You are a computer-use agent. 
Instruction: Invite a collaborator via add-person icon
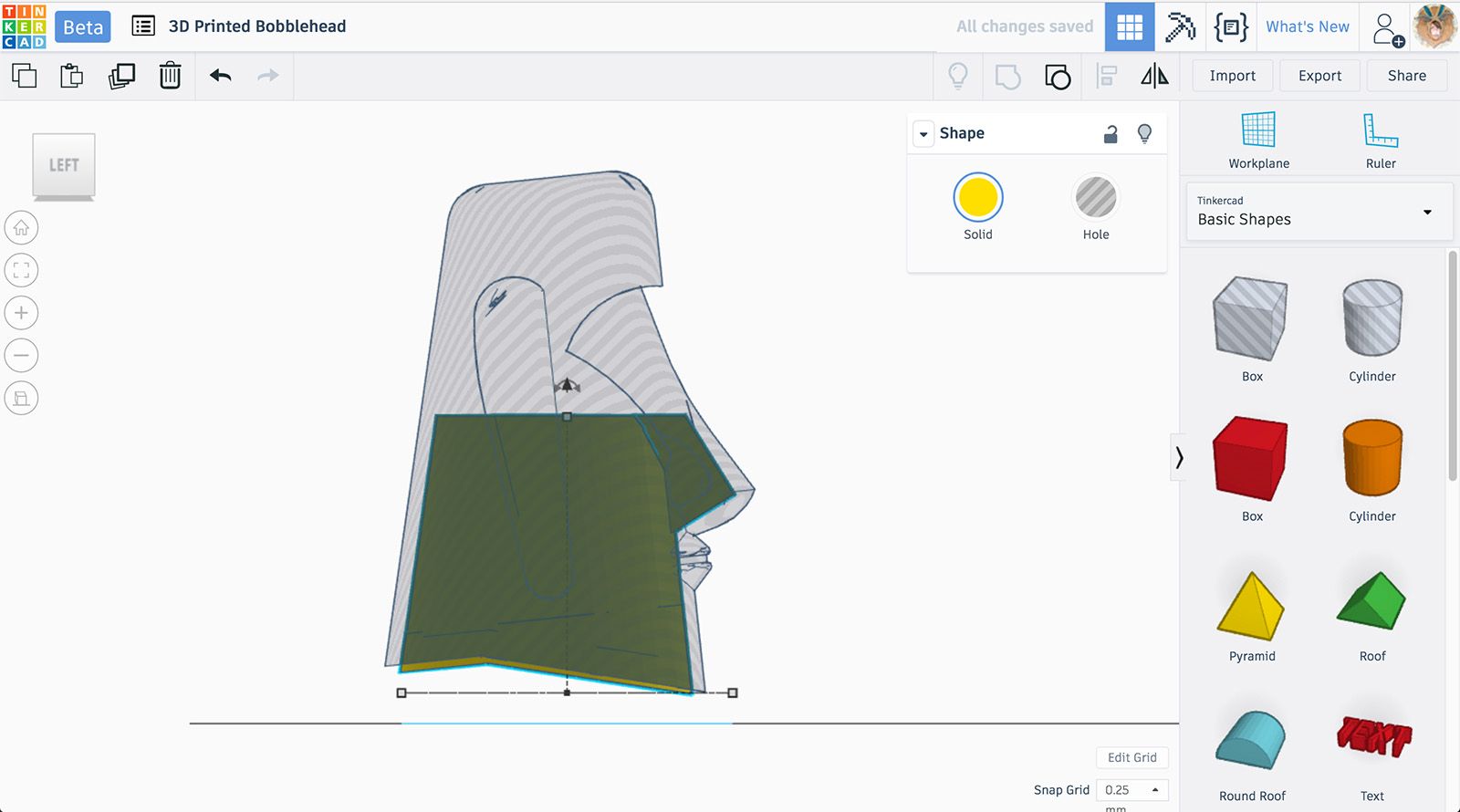(1388, 29)
